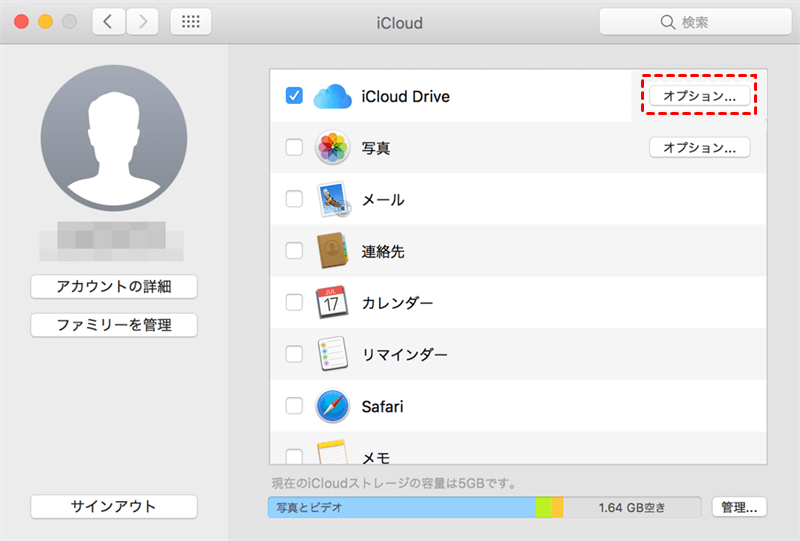This screenshot has height=541, width=800.
Task: Open 写真 オプション button for Photos
Action: tap(699, 148)
